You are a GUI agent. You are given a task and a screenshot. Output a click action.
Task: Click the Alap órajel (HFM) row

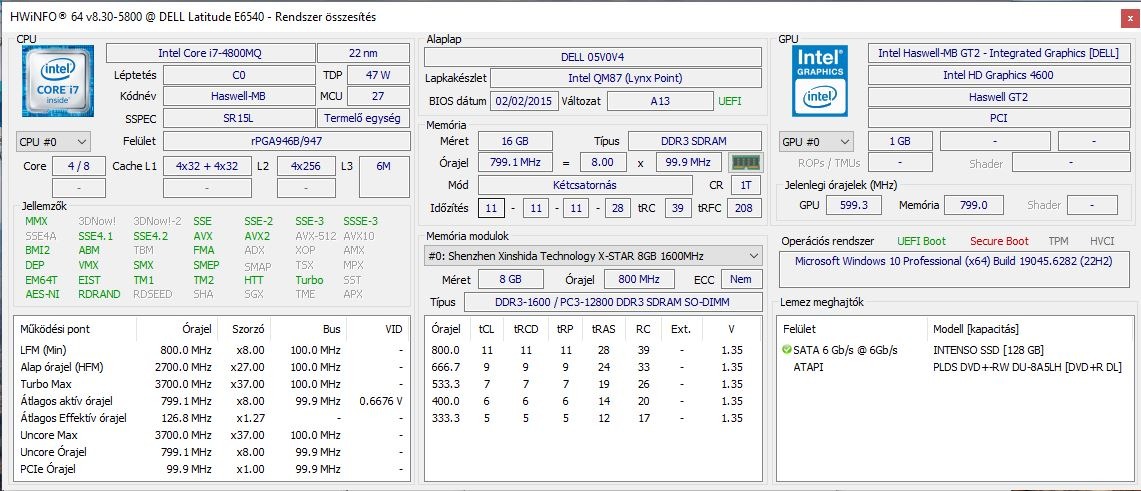point(212,367)
